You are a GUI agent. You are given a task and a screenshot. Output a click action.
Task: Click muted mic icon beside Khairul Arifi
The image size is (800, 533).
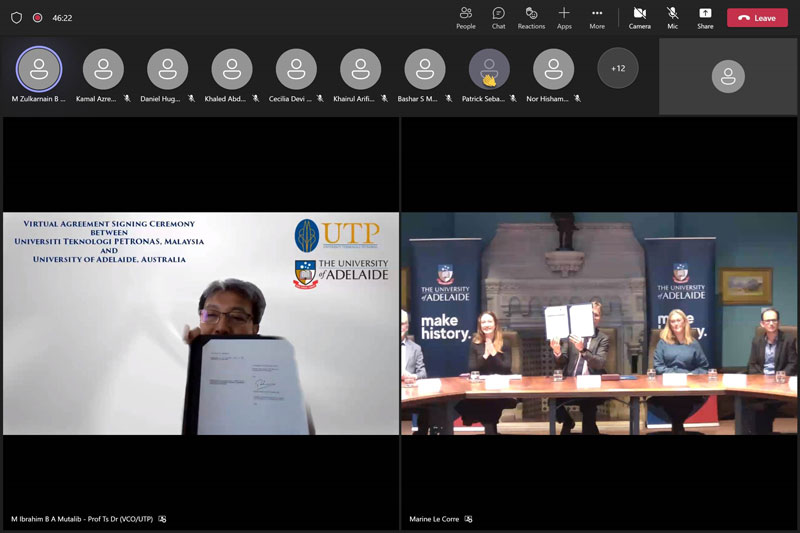pyautogui.click(x=384, y=98)
